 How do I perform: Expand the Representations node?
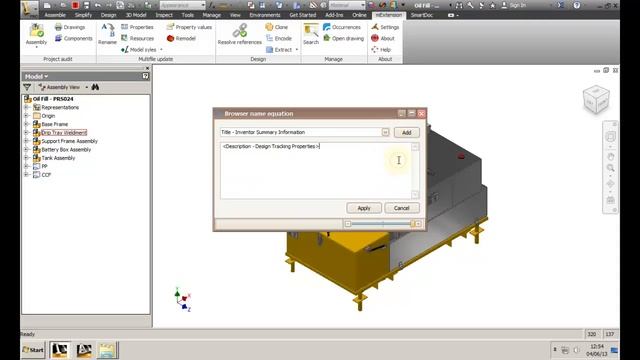click(27, 107)
